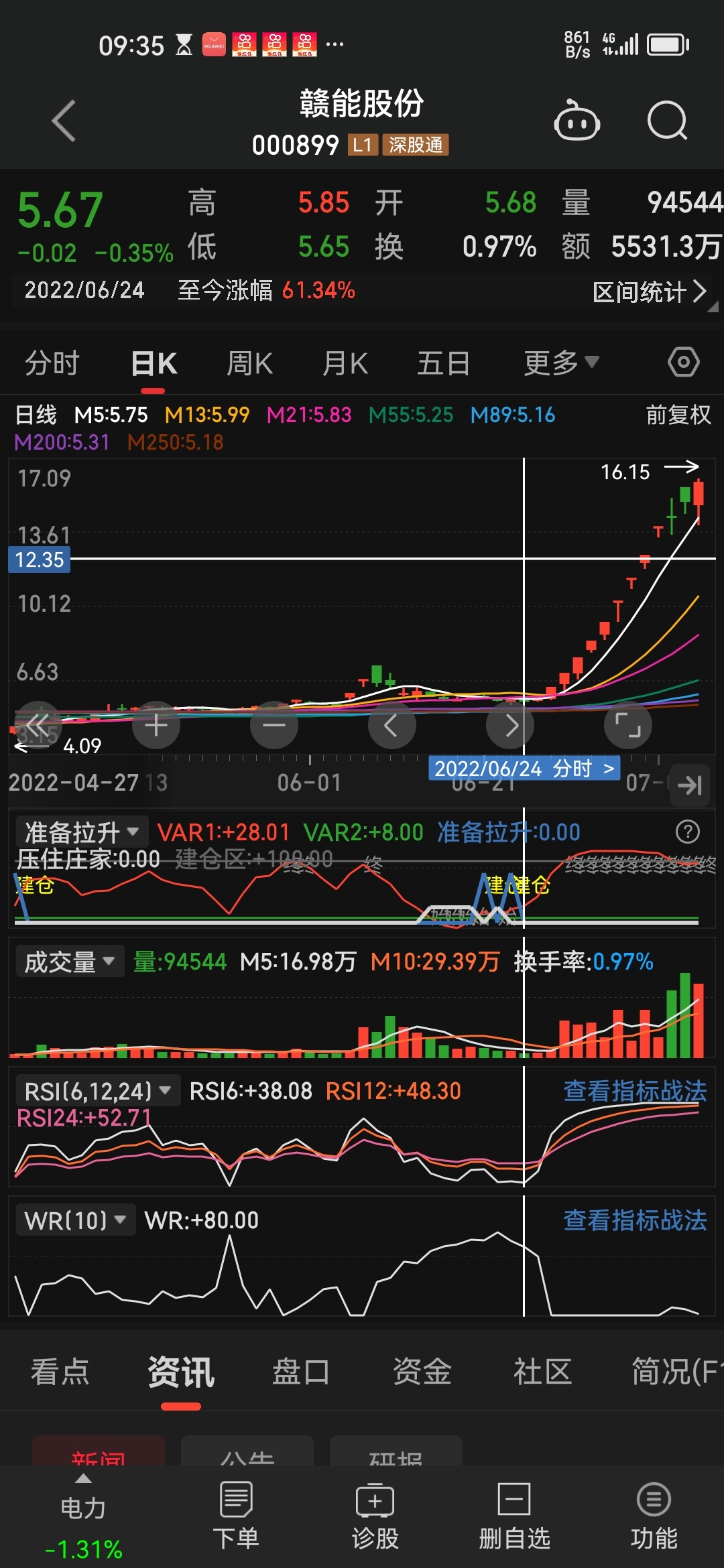This screenshot has height=1568, width=724.
Task: Tap the M89:5.16 moving average label
Action: tap(513, 415)
